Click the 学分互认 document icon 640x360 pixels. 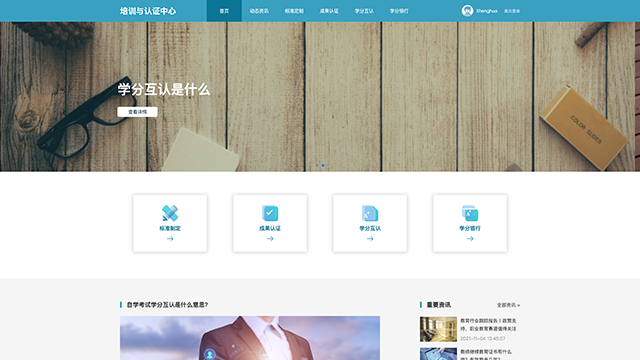coord(370,213)
